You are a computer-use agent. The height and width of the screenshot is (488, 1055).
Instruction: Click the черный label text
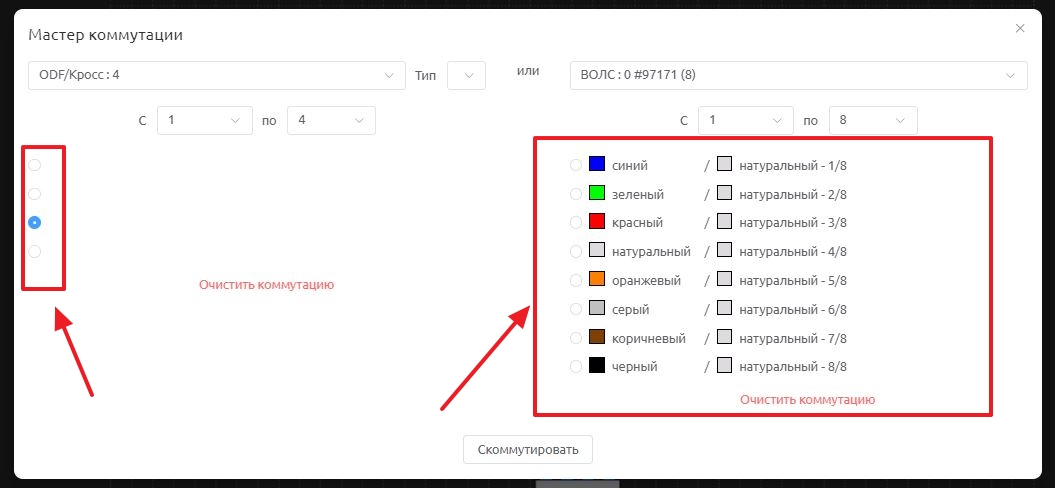(634, 368)
